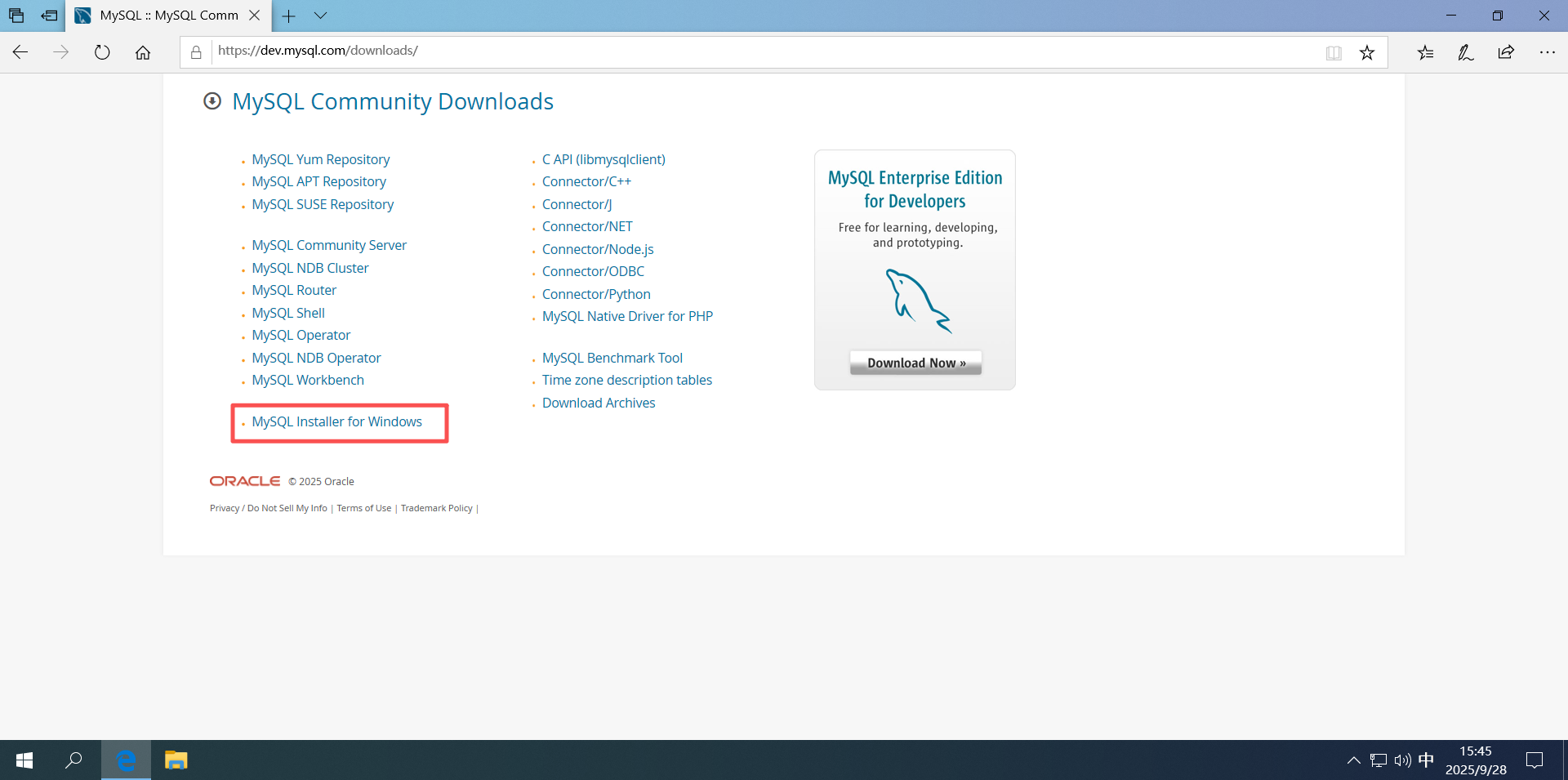Screen dimensions: 1568x780
Task: Click the Add notes pen icon
Action: 1466,52
